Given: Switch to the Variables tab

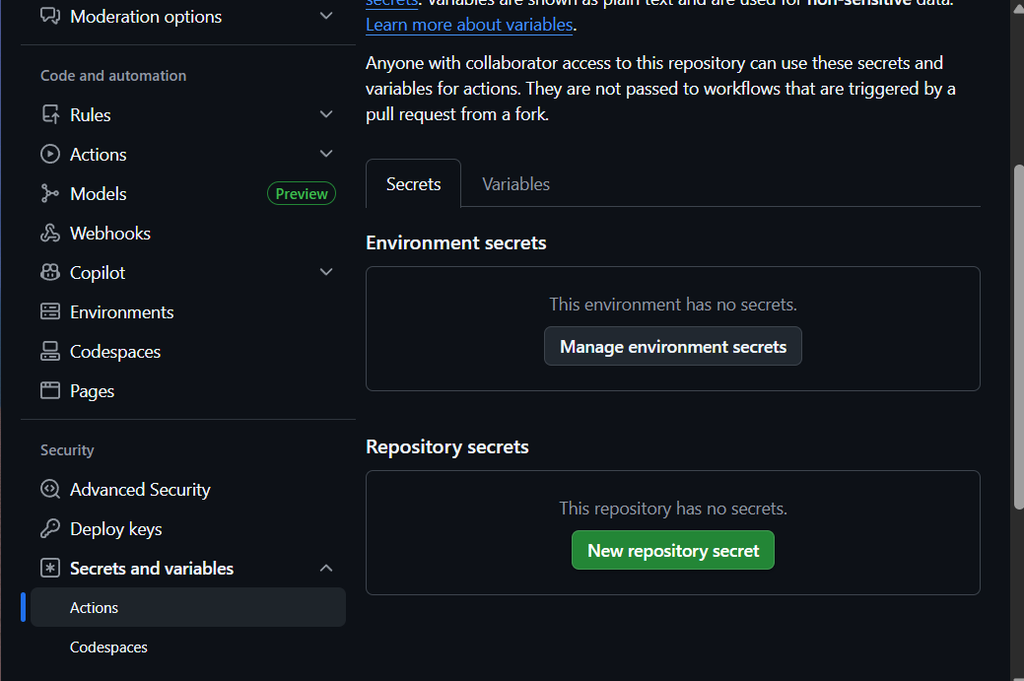Looking at the screenshot, I should [515, 184].
